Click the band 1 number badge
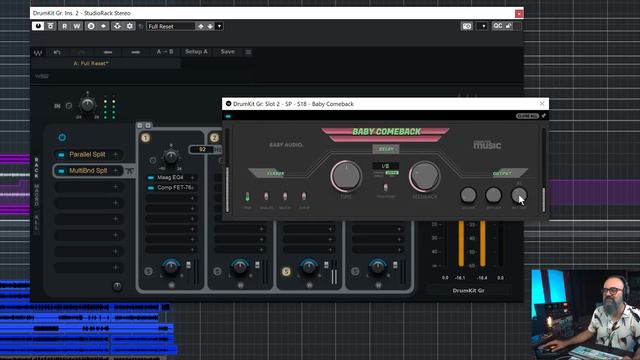 (146, 138)
